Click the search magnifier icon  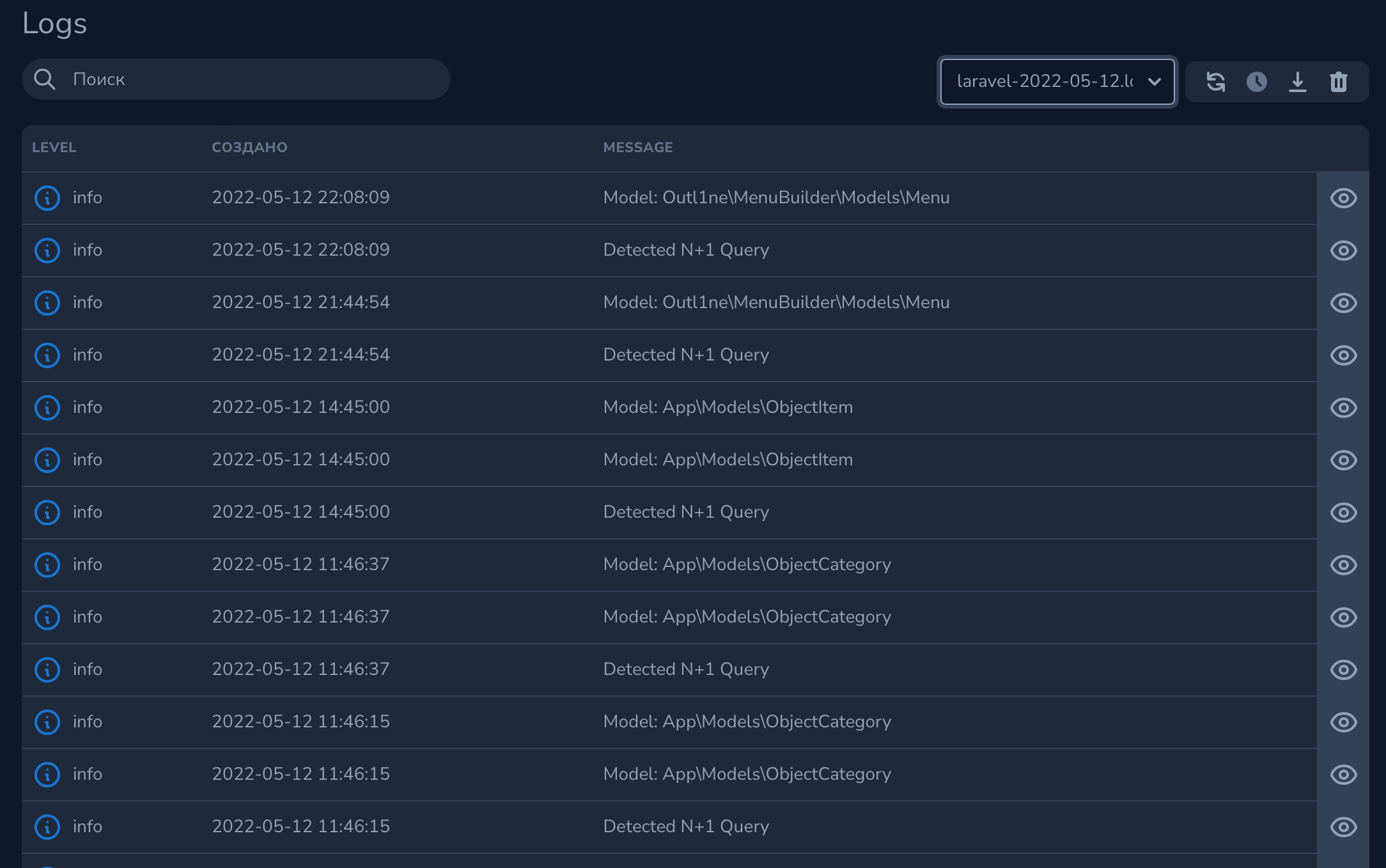(x=45, y=79)
